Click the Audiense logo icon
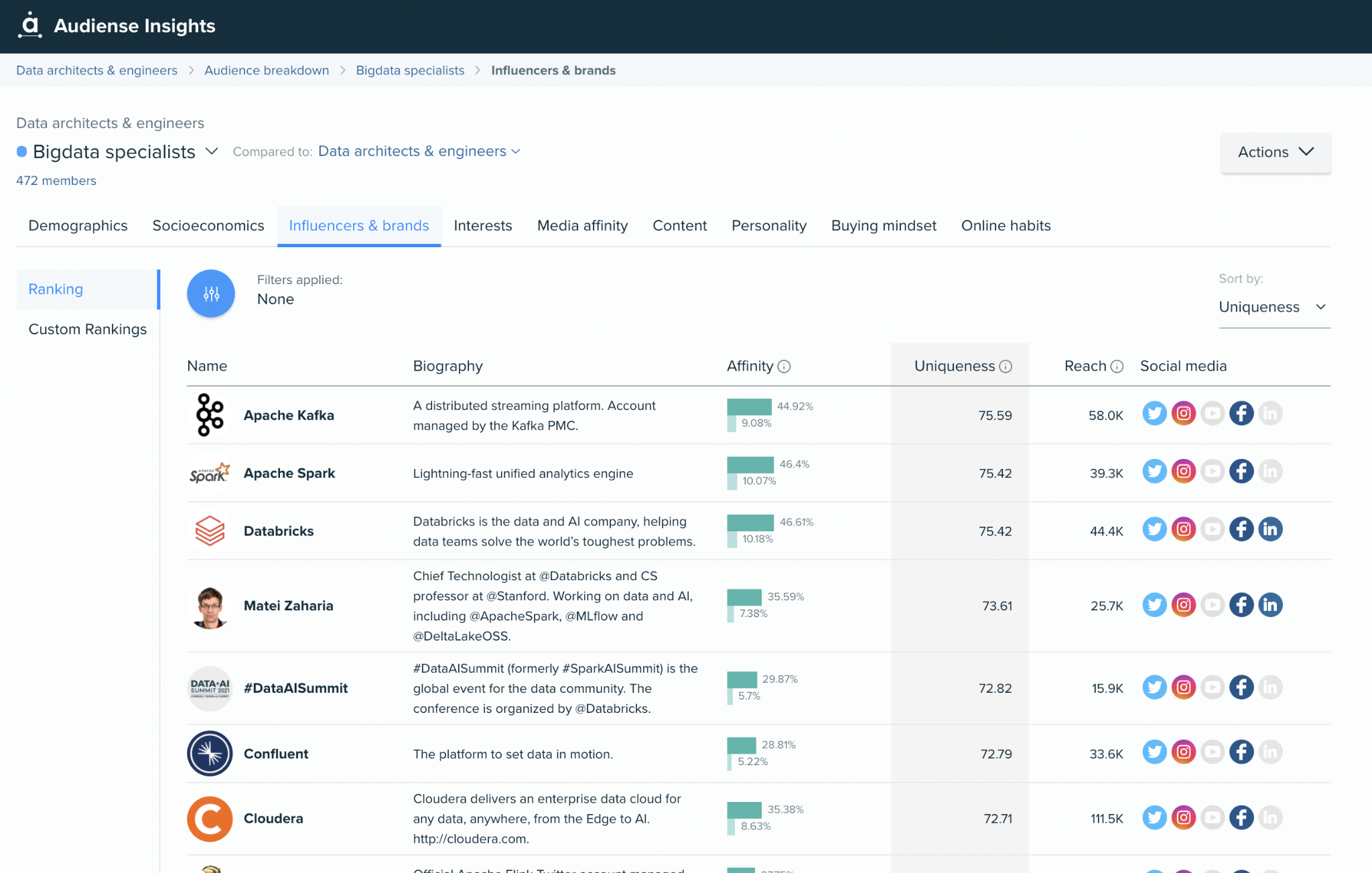Viewport: 1372px width, 873px height. coord(29,25)
